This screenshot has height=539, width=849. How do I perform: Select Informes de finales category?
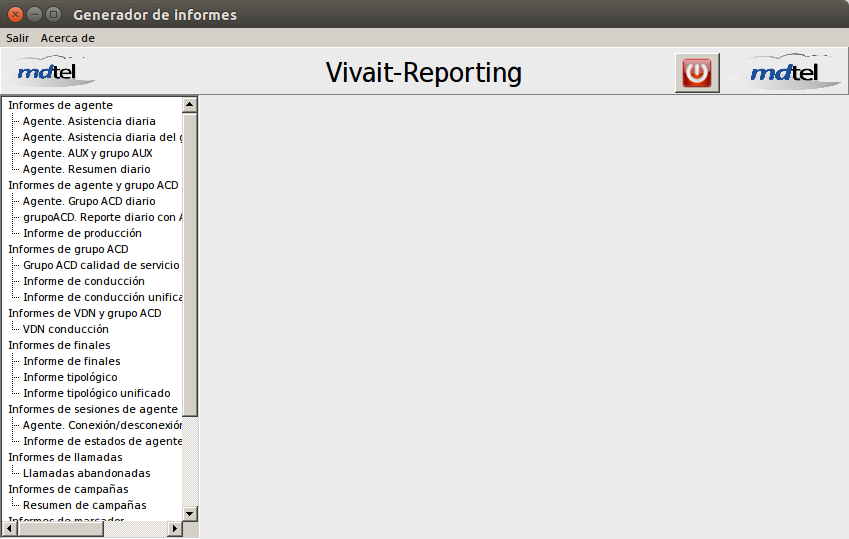click(x=60, y=345)
